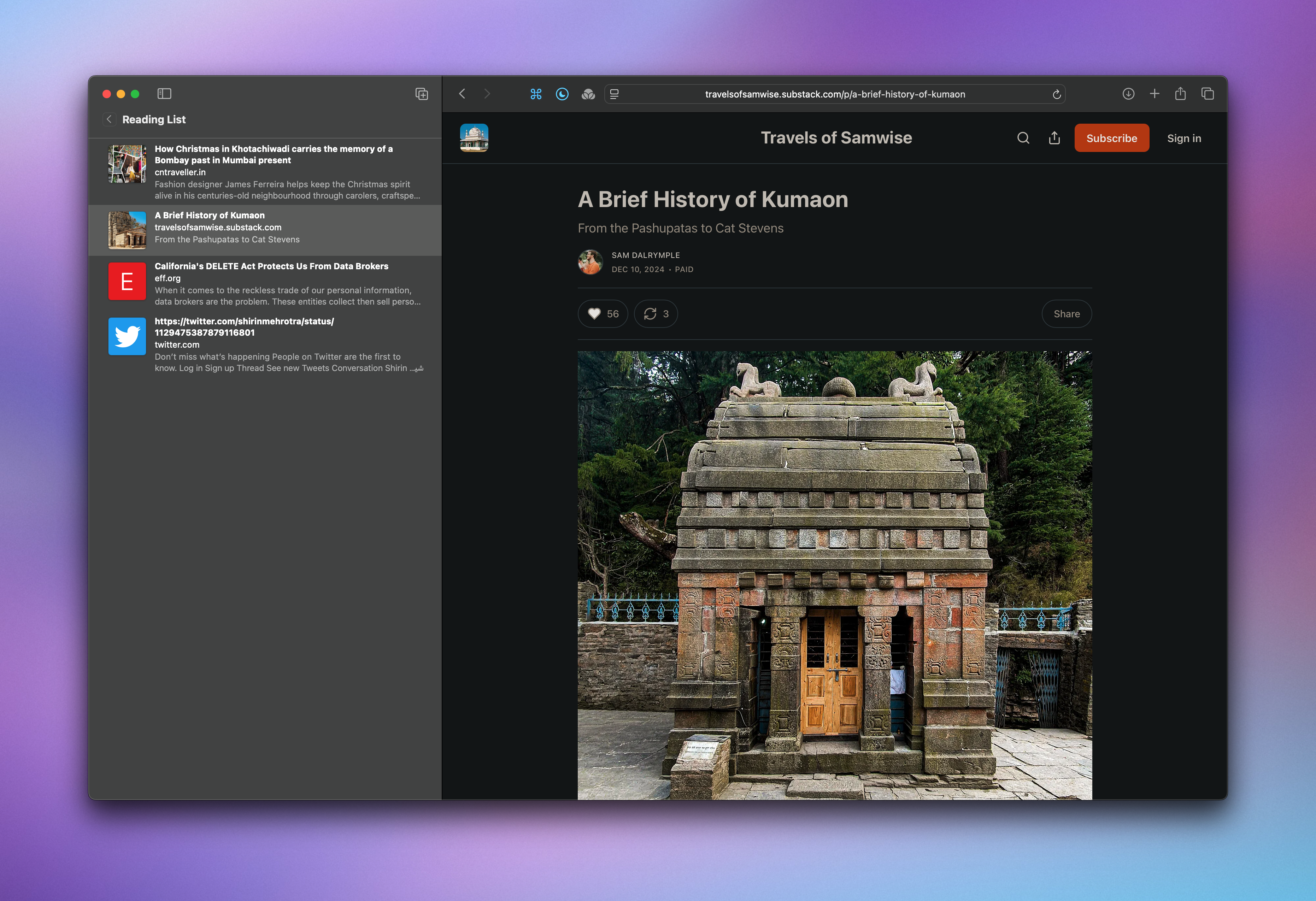Viewport: 1316px width, 901px height.
Task: Open a new tab with the plus icon
Action: click(1154, 93)
